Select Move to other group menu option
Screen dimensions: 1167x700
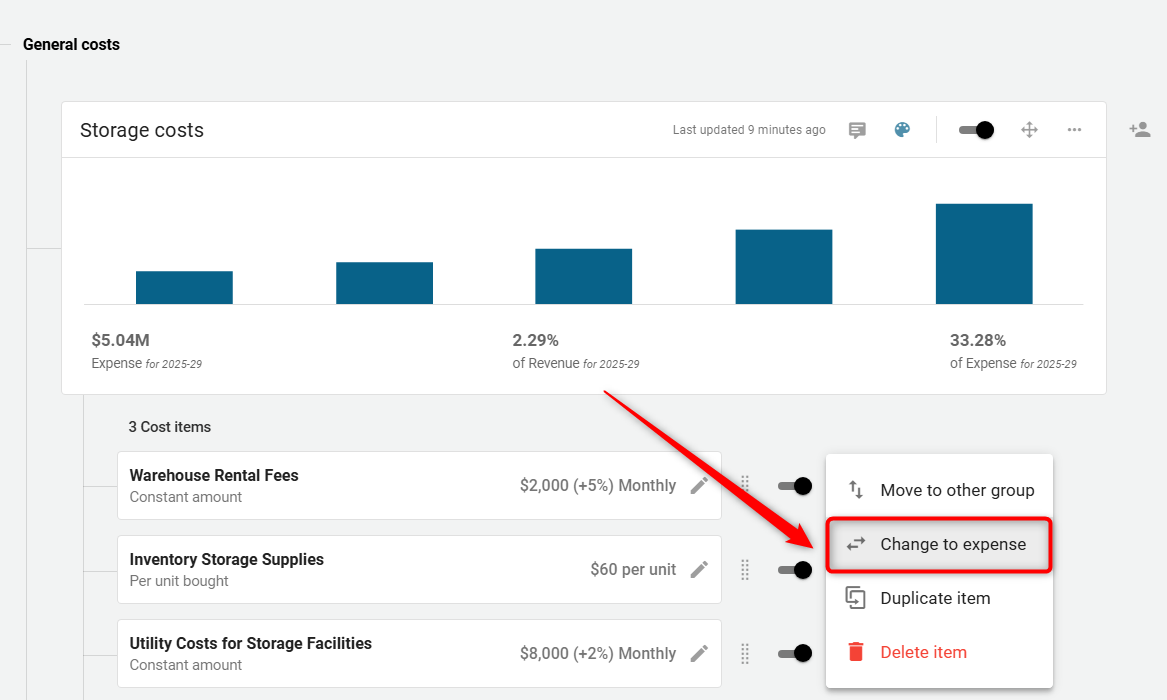939,490
